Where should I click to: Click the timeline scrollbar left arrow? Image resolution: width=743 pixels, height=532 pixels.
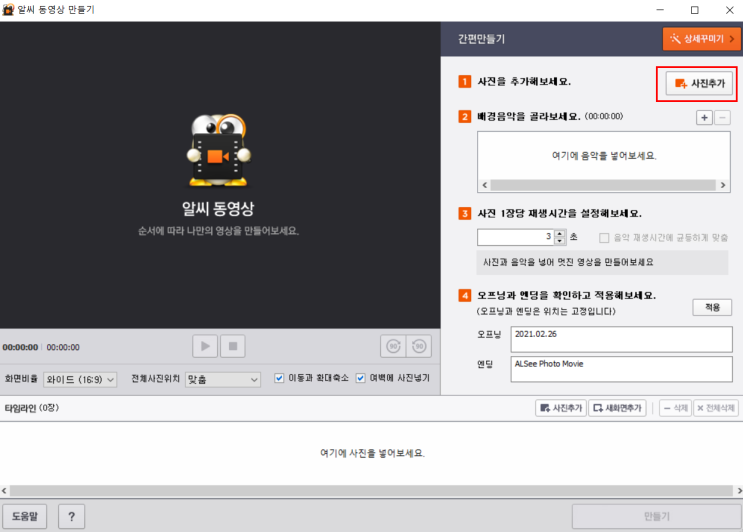[4, 491]
